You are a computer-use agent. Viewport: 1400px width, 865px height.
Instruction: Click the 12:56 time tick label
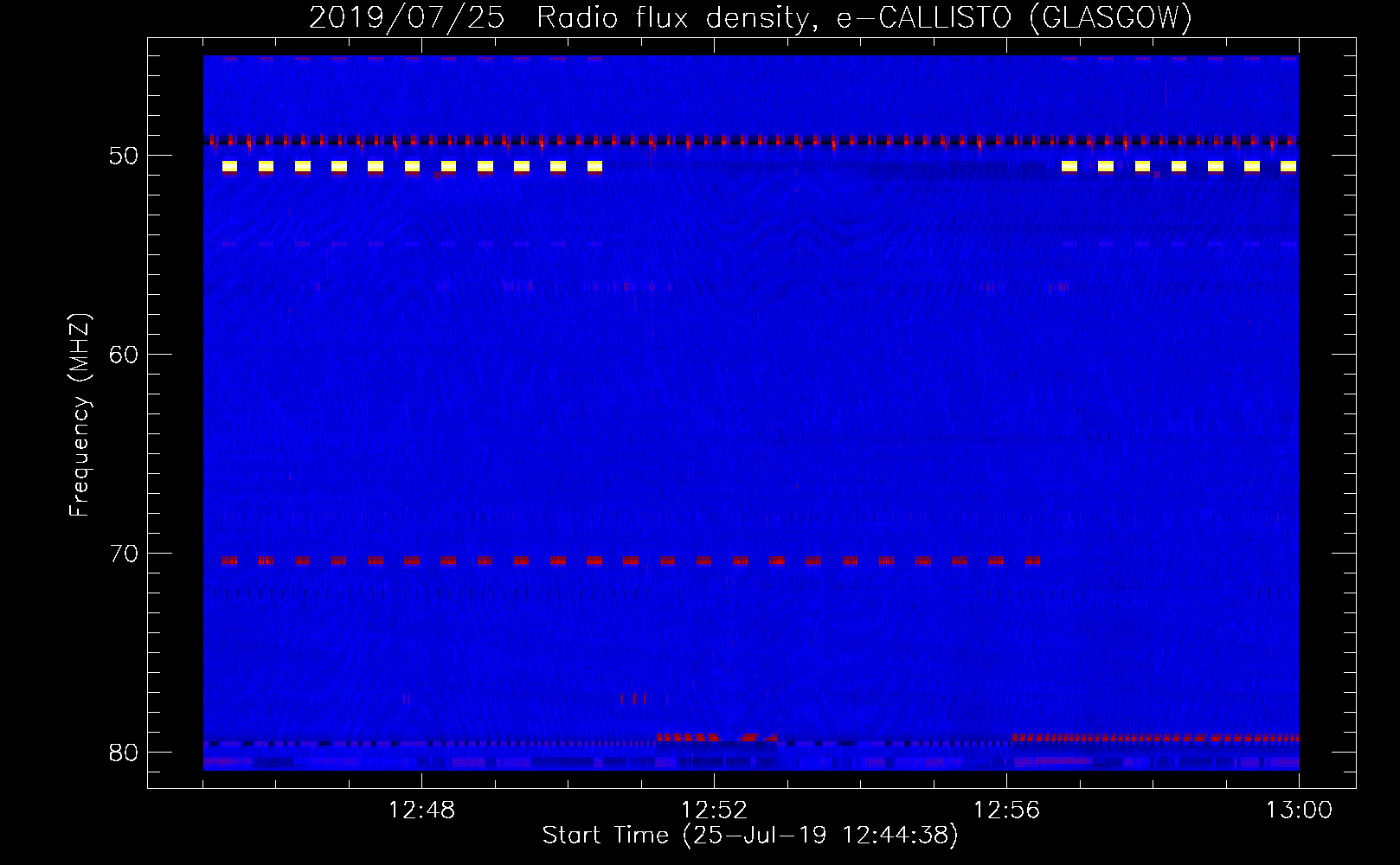pyautogui.click(x=1006, y=811)
